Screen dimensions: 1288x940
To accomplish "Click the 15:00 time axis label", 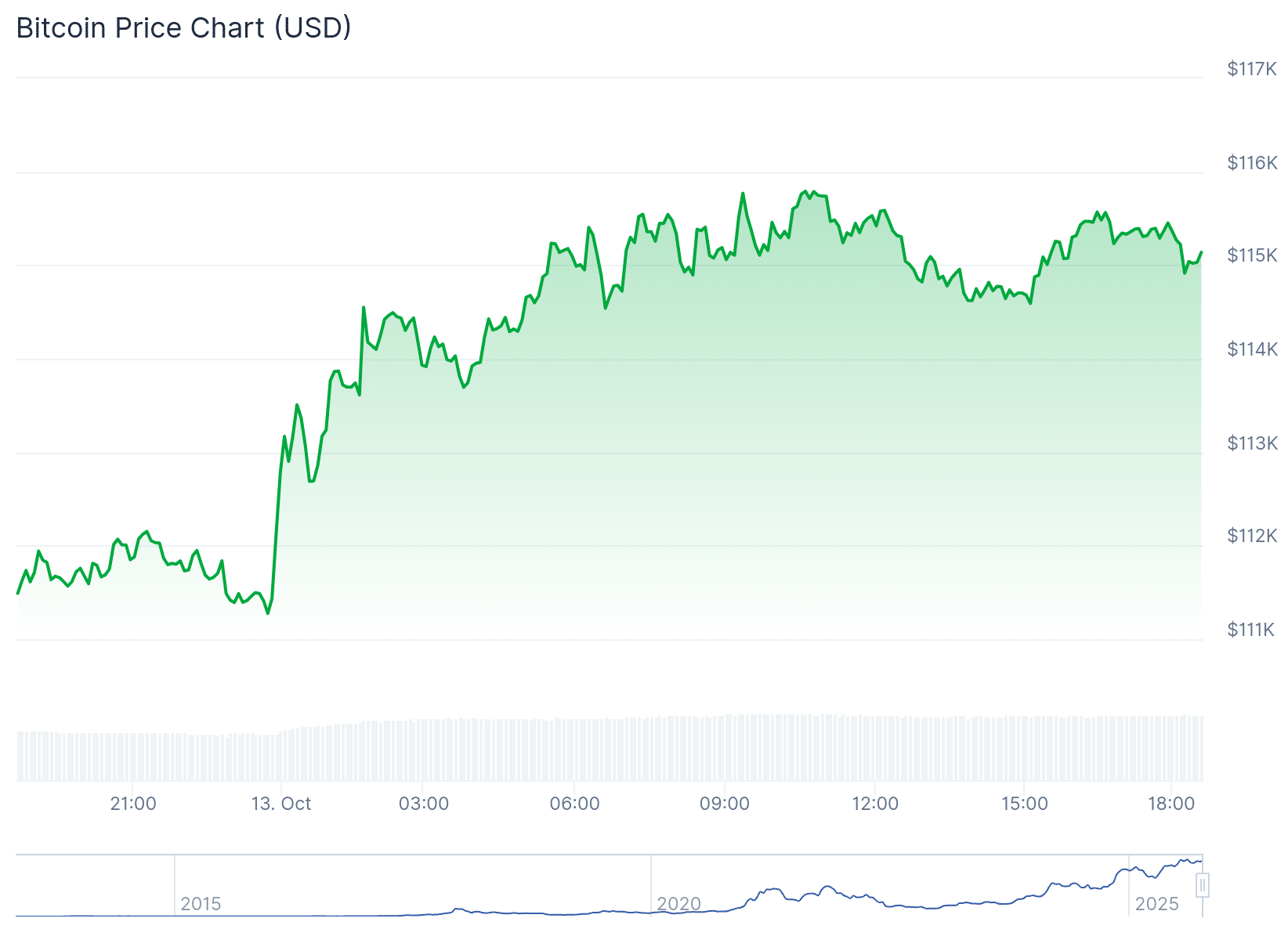I will 1025,804.
